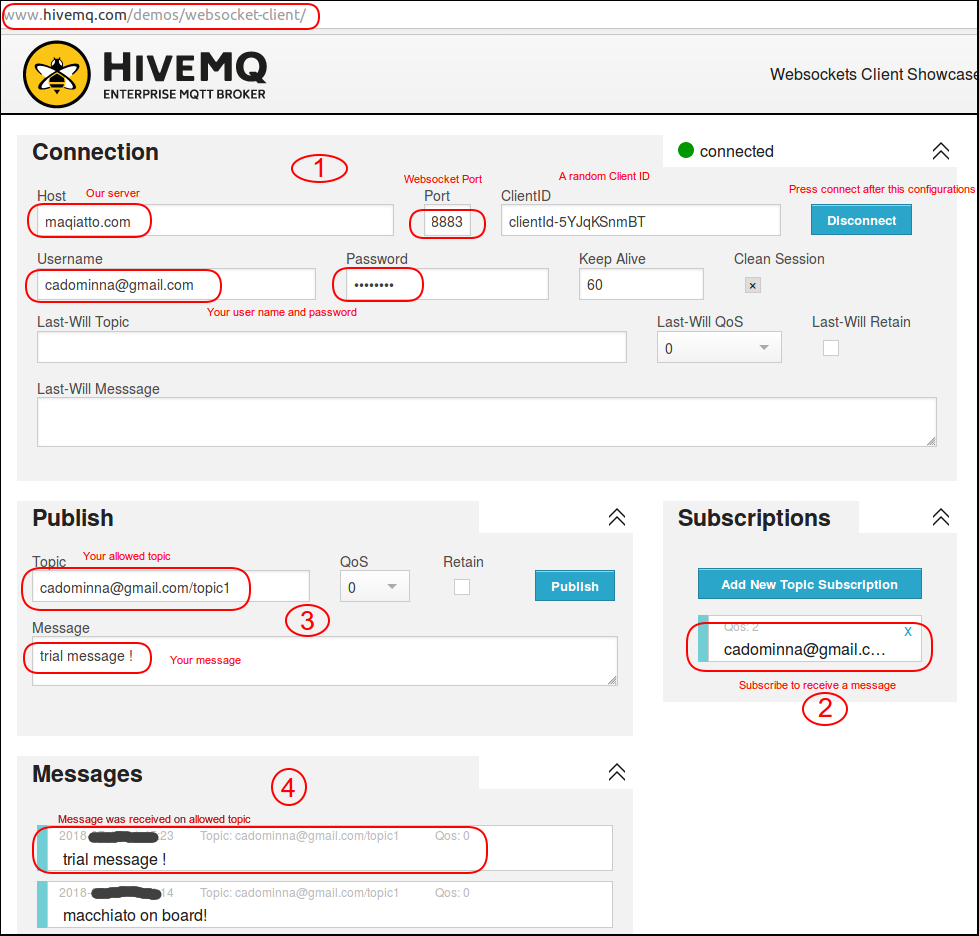Click the ClientID input field

point(641,220)
